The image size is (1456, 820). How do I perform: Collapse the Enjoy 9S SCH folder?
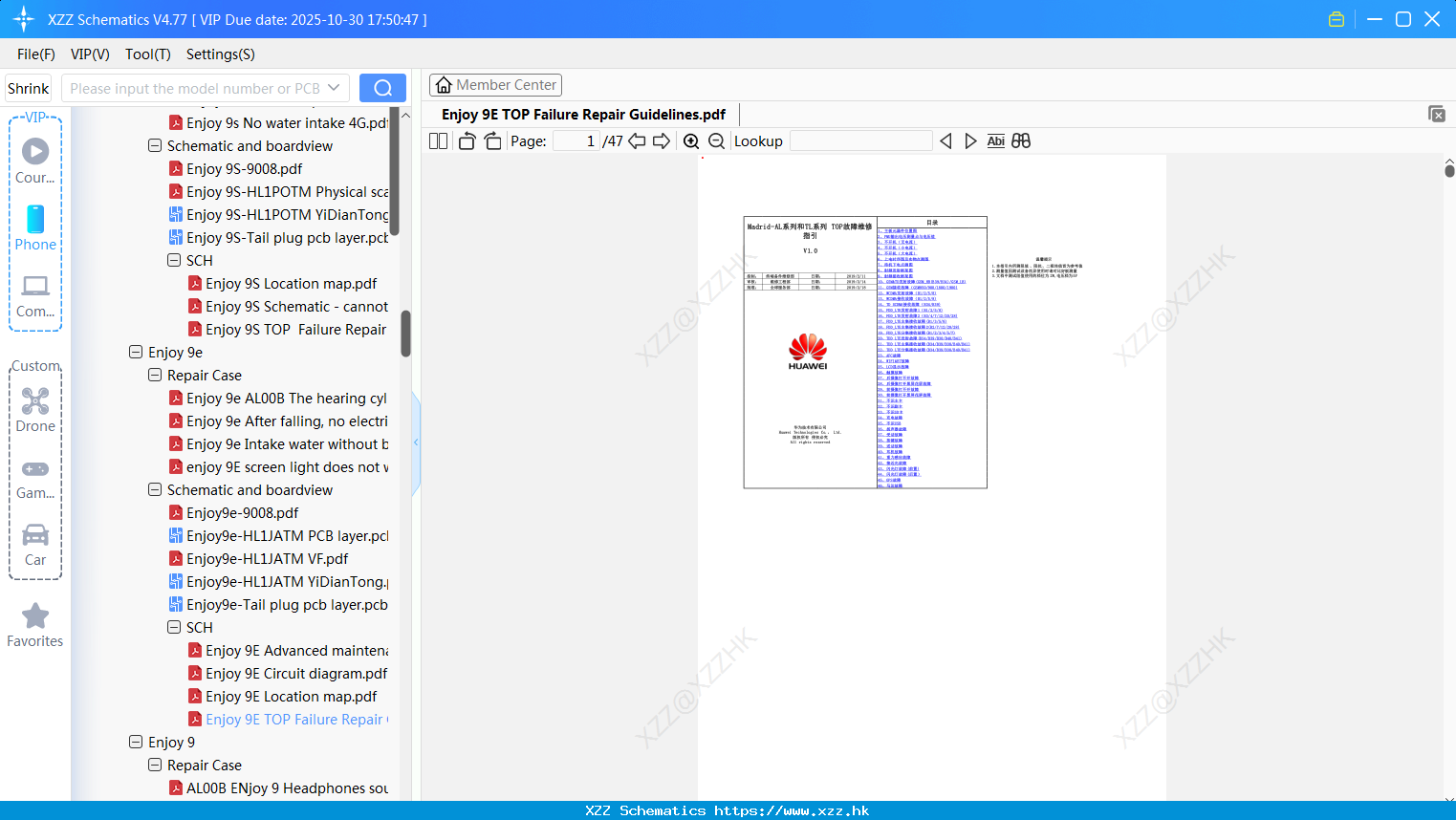[174, 260]
